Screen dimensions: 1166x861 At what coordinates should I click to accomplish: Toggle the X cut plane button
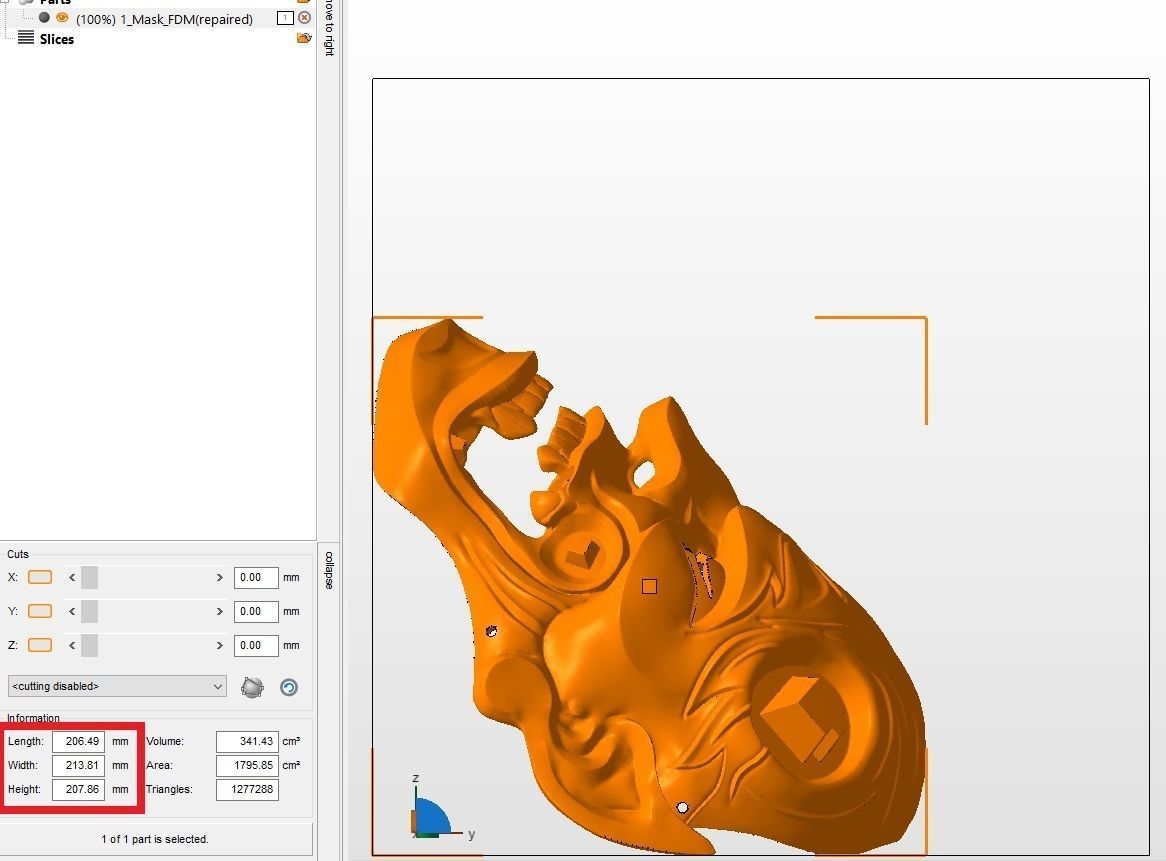pos(40,577)
